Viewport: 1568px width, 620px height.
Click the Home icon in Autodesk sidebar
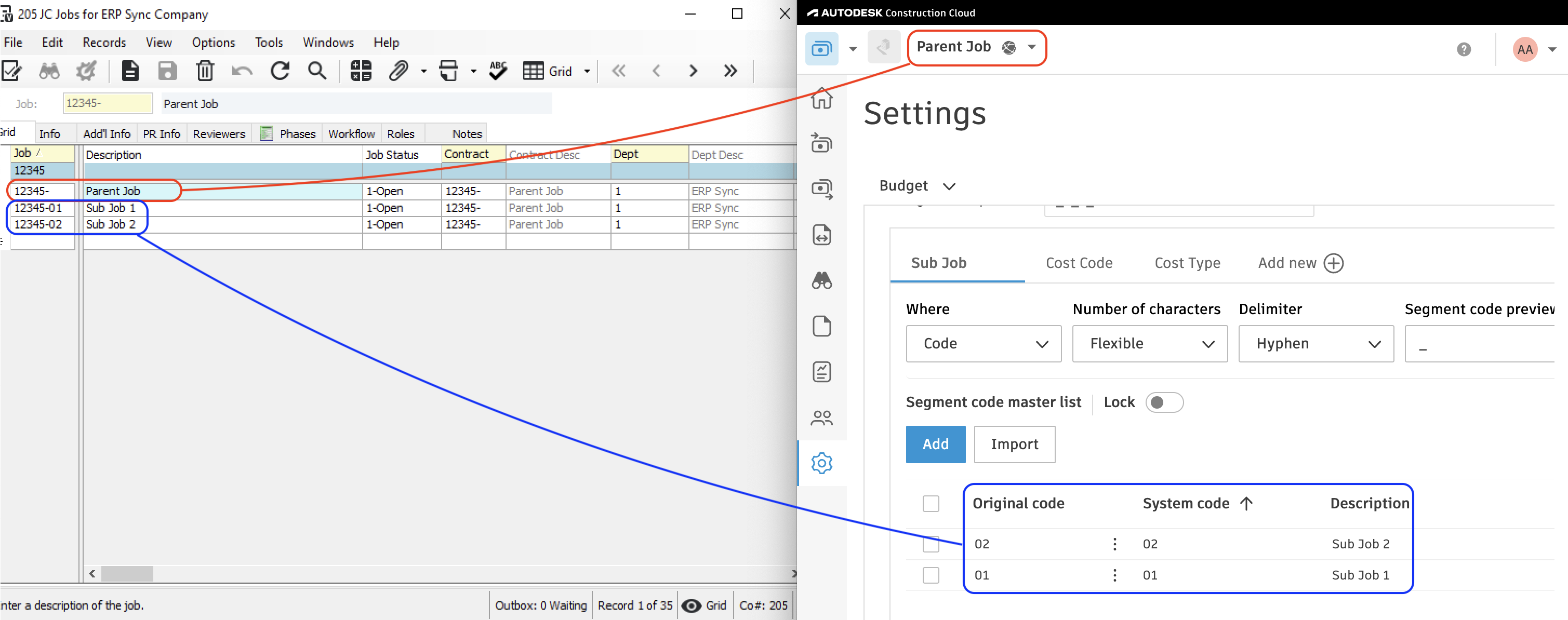[822, 98]
